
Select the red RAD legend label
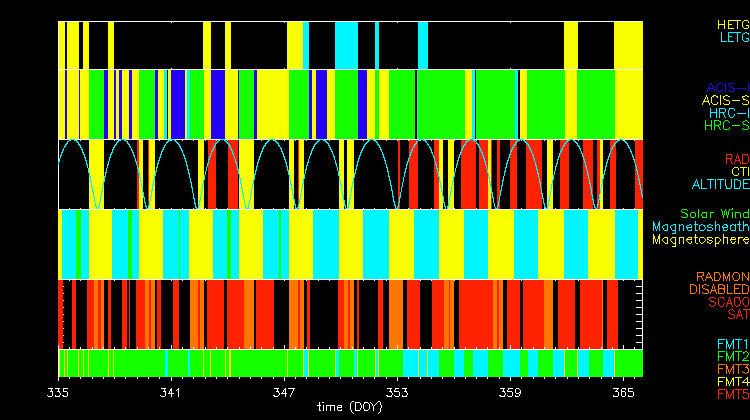(736, 159)
